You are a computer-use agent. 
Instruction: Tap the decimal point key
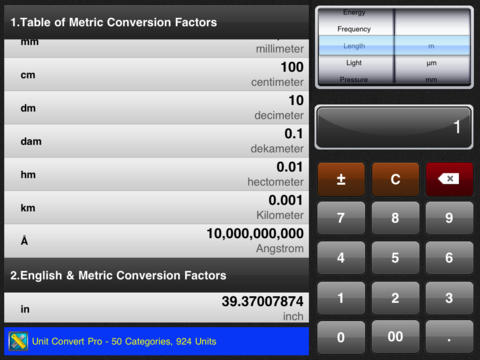coord(449,337)
